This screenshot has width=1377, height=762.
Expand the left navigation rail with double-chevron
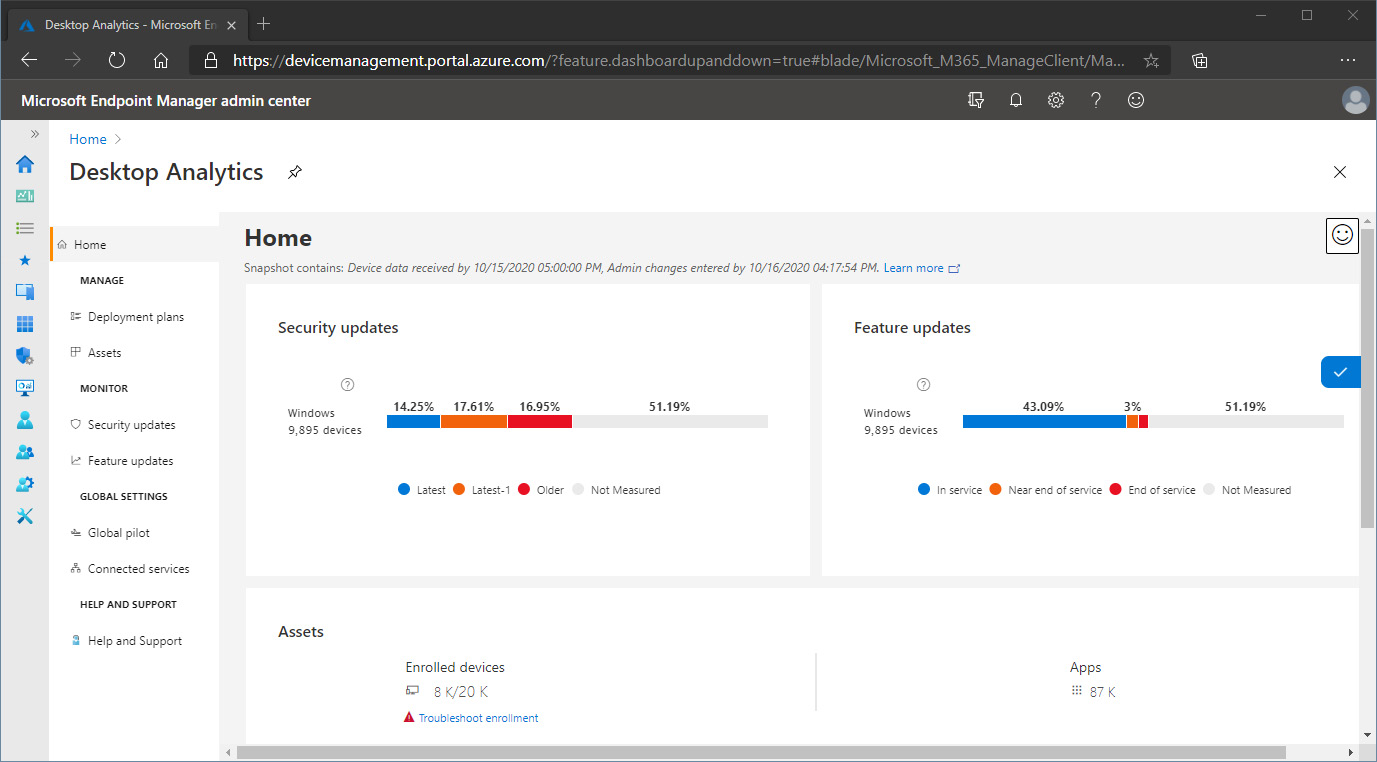tap(35, 134)
